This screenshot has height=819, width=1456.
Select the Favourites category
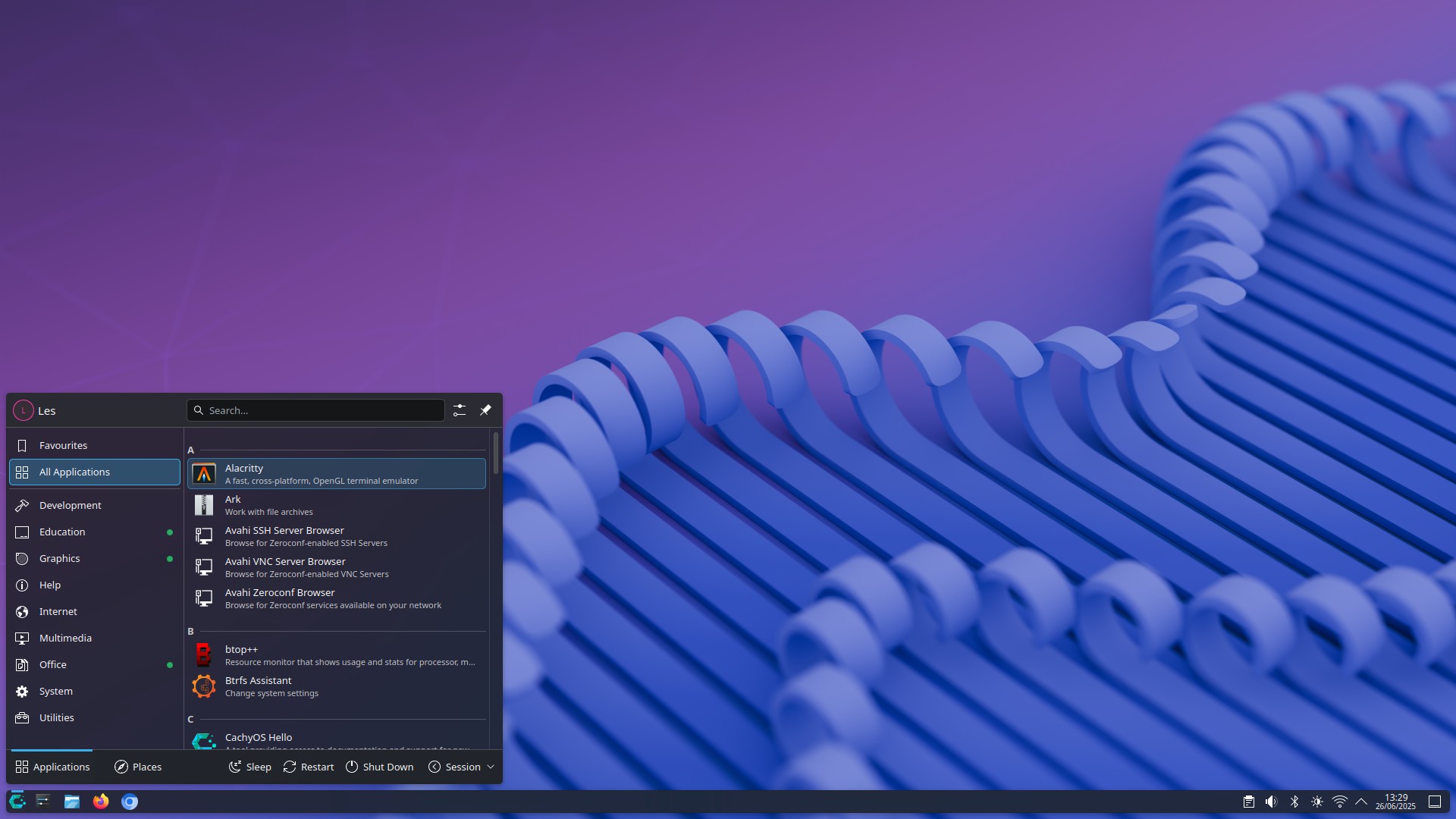(x=95, y=445)
